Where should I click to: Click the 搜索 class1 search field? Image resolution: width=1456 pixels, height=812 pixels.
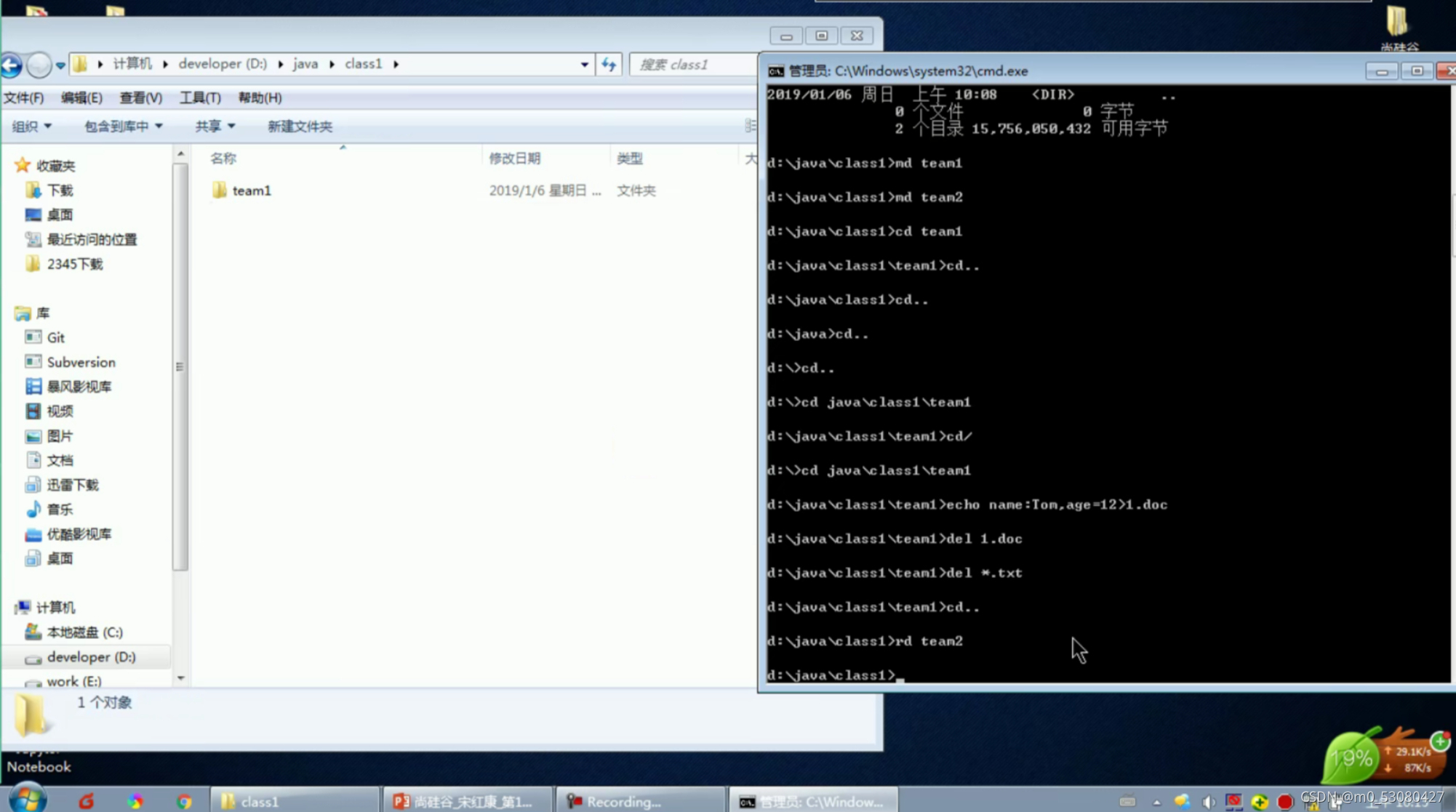[691, 65]
